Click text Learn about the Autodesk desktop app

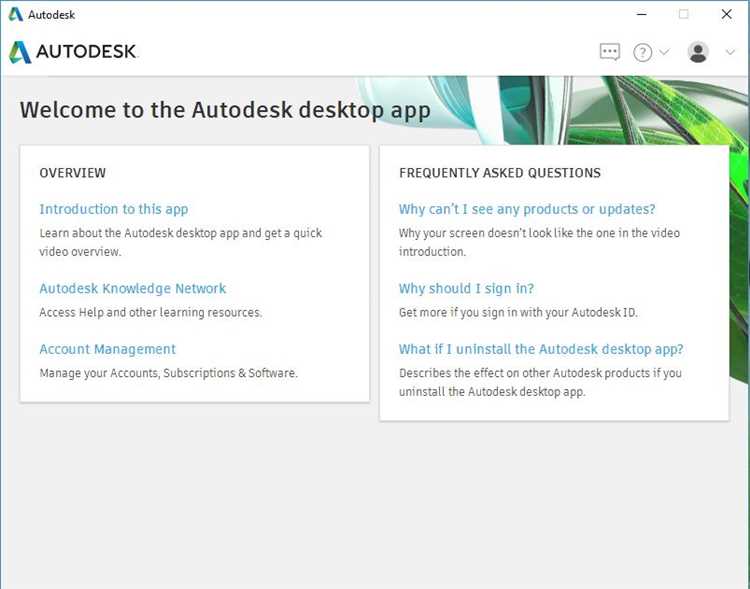pos(180,242)
